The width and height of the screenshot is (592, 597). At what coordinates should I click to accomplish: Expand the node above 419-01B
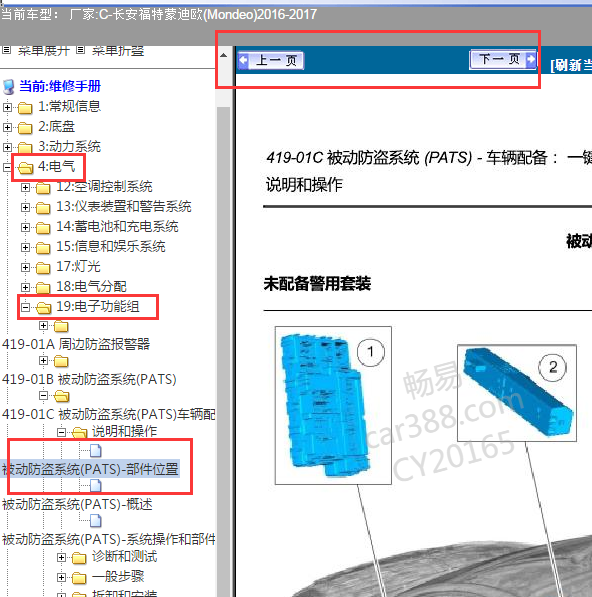(x=43, y=361)
